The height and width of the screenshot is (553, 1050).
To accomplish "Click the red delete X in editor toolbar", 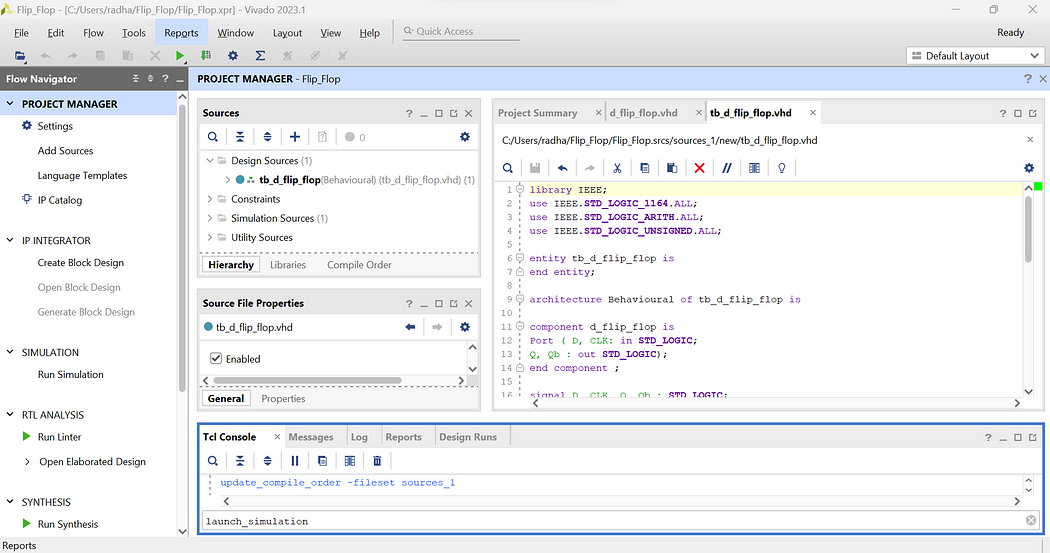I will (699, 168).
